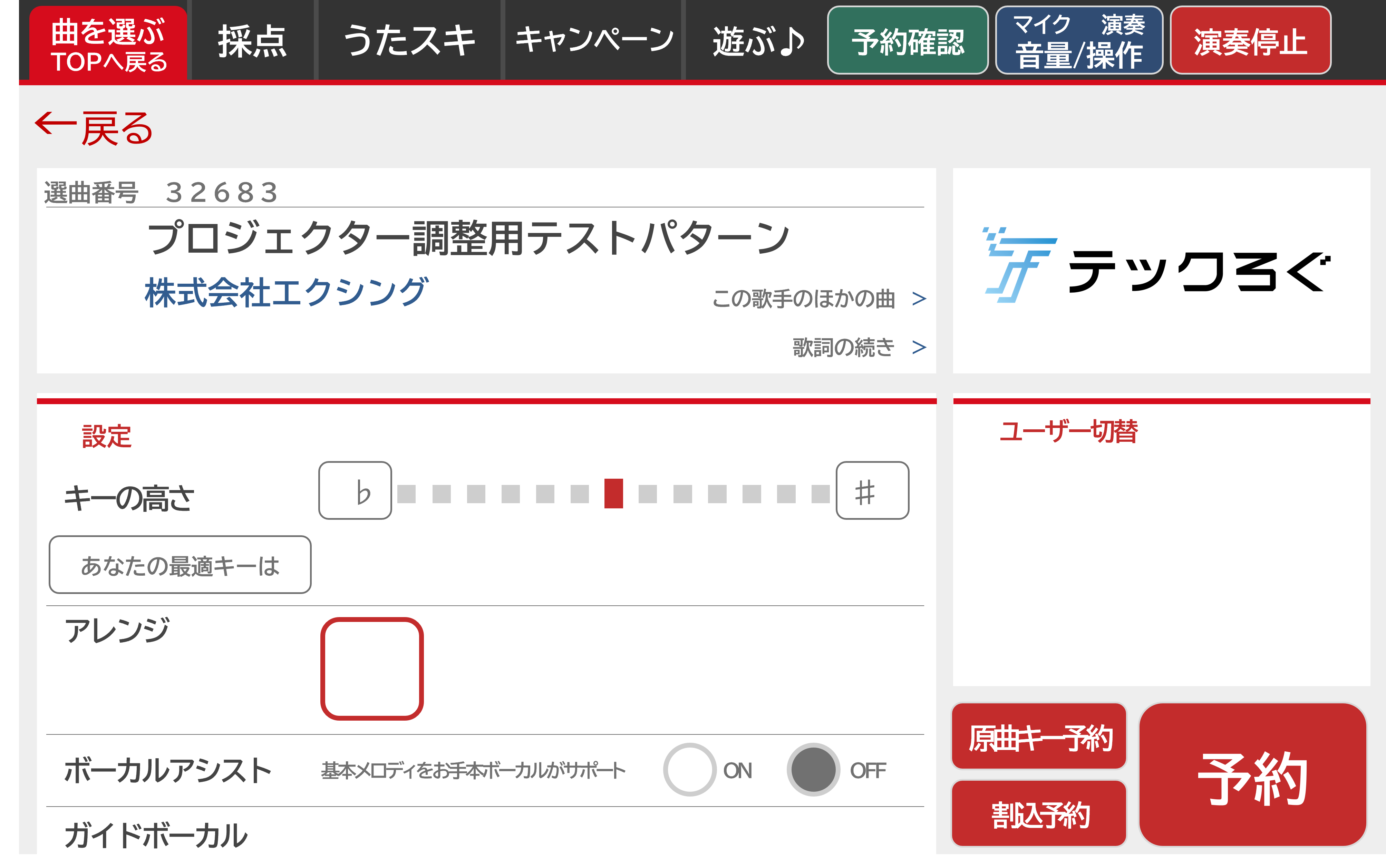Open マイク音量/操作 controls
Viewport: 1386px width, 868px height.
(x=1079, y=40)
